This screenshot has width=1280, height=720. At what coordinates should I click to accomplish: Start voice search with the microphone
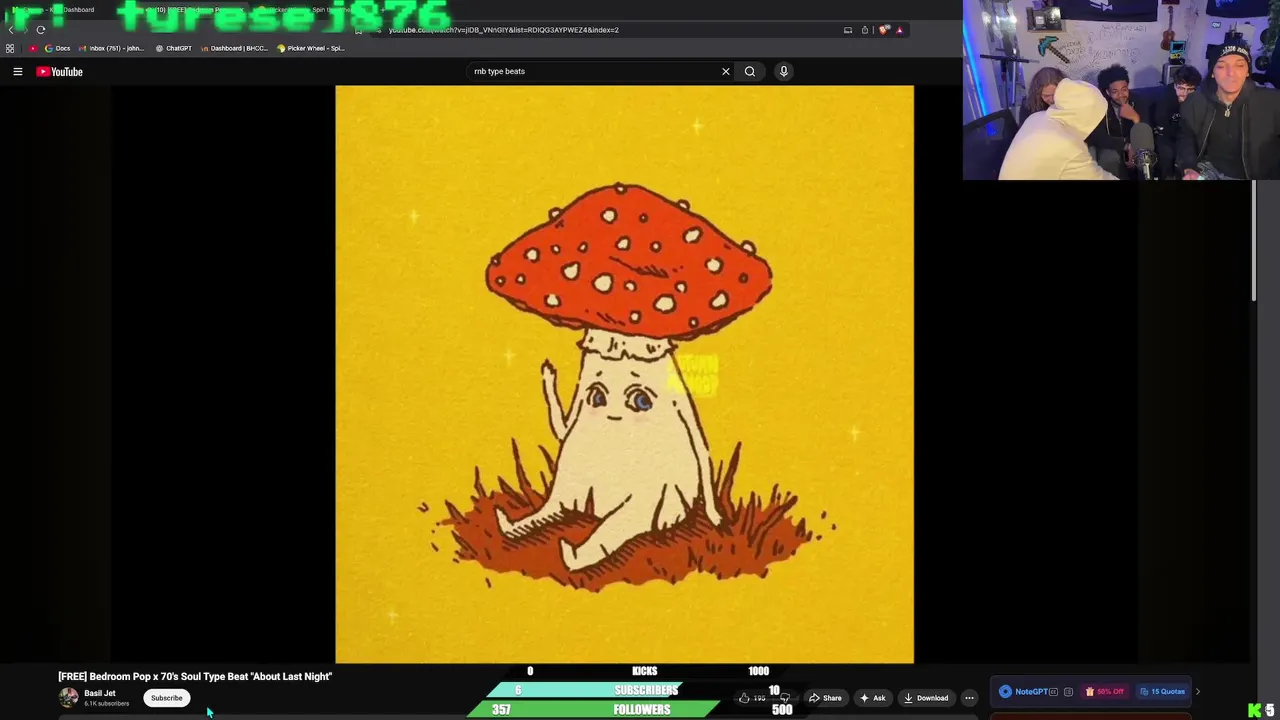tap(784, 71)
